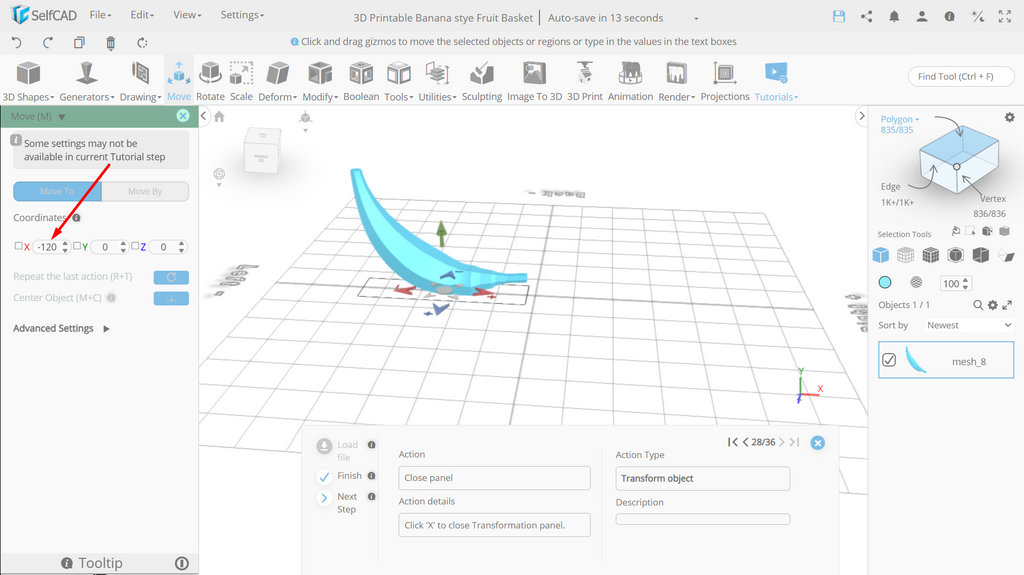The width and height of the screenshot is (1024, 575).
Task: Uncheck the mesh_8 object checkbox
Action: pos(889,360)
